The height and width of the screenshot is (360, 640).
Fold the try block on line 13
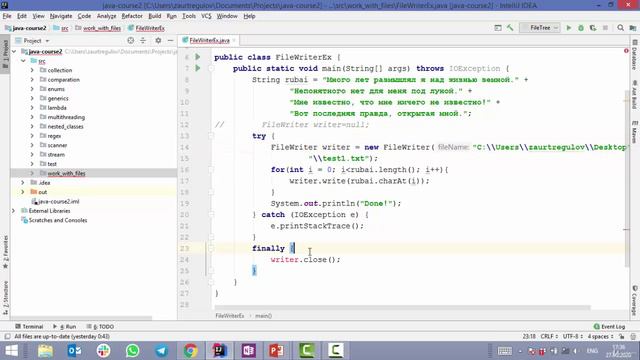point(211,136)
